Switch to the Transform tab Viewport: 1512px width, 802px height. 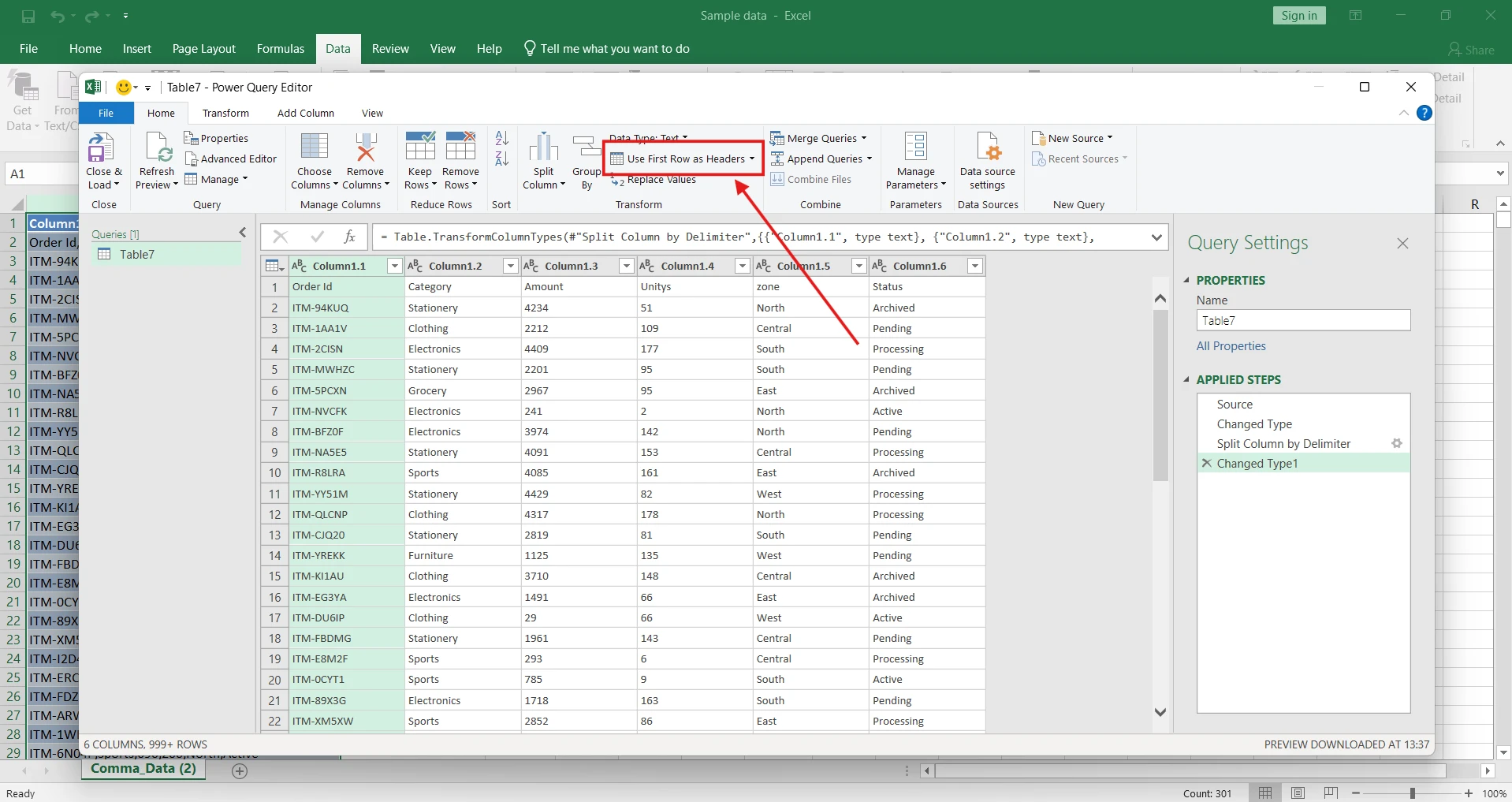(x=225, y=114)
